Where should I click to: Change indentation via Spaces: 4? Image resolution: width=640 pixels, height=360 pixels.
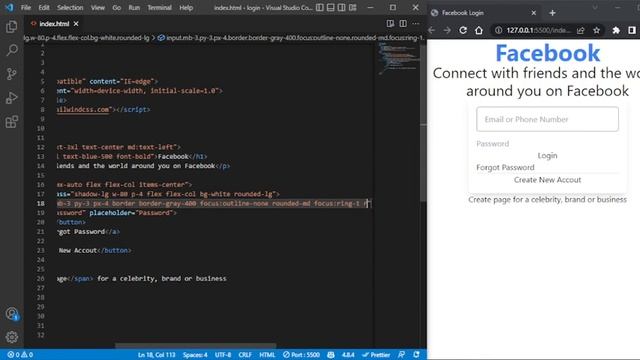tap(195, 355)
